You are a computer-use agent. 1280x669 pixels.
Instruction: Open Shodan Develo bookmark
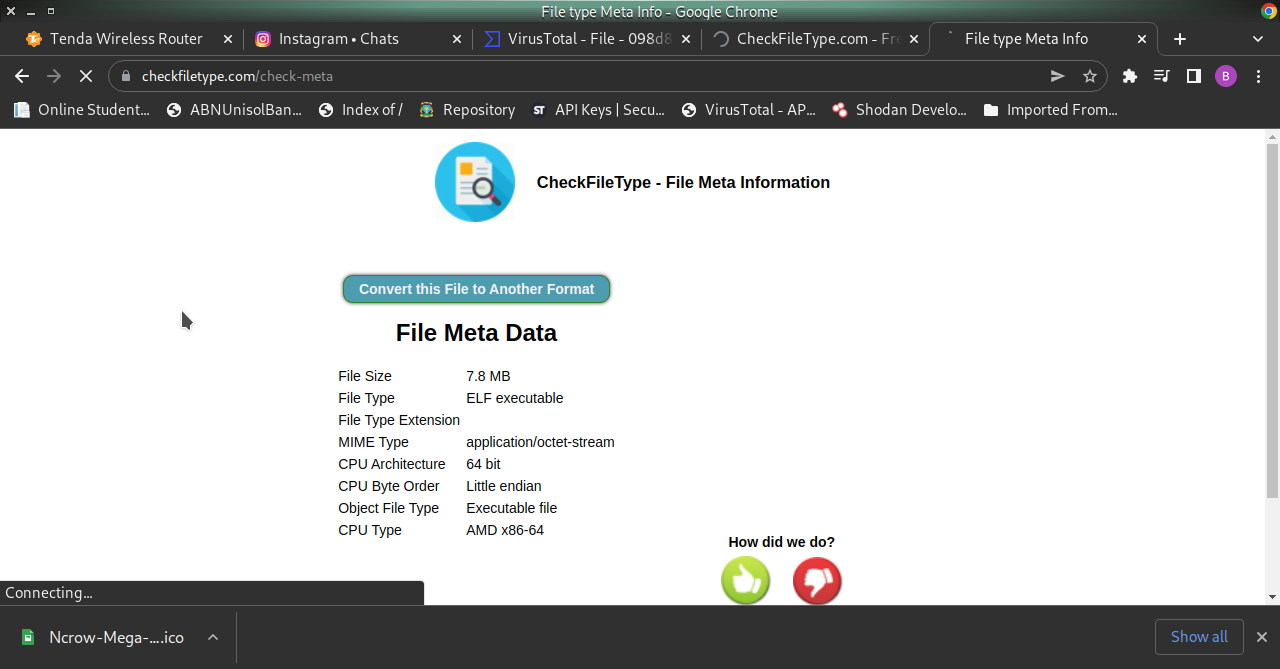click(x=900, y=110)
